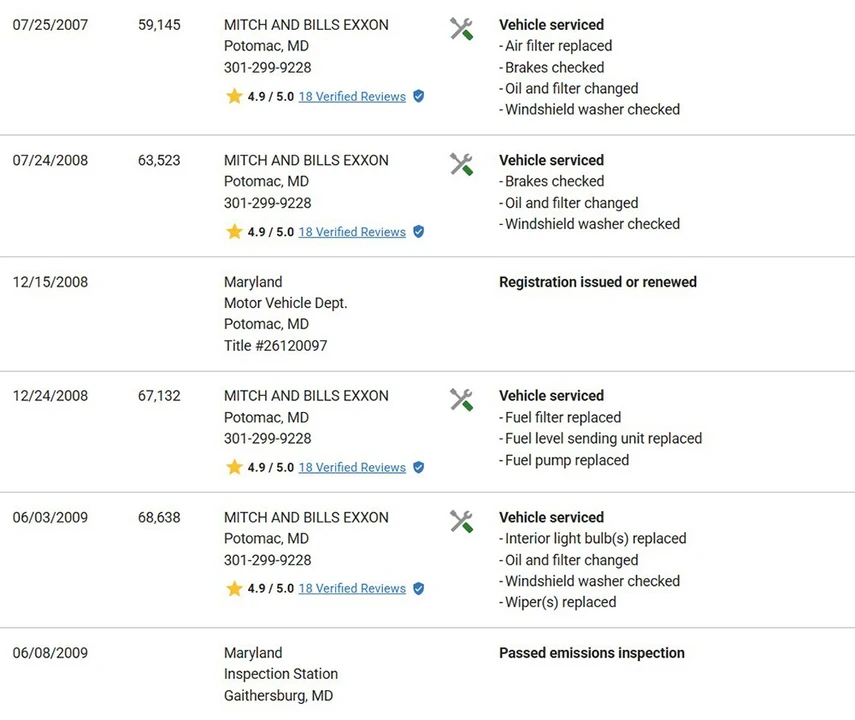The height and width of the screenshot is (720, 855).
Task: Select the Title #26120097 text
Action: click(275, 346)
